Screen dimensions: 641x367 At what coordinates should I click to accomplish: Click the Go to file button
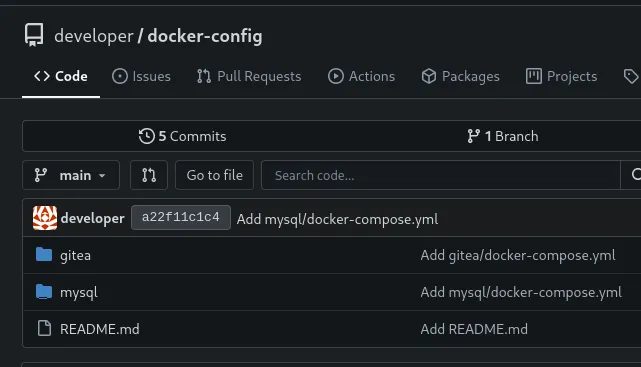pos(215,175)
